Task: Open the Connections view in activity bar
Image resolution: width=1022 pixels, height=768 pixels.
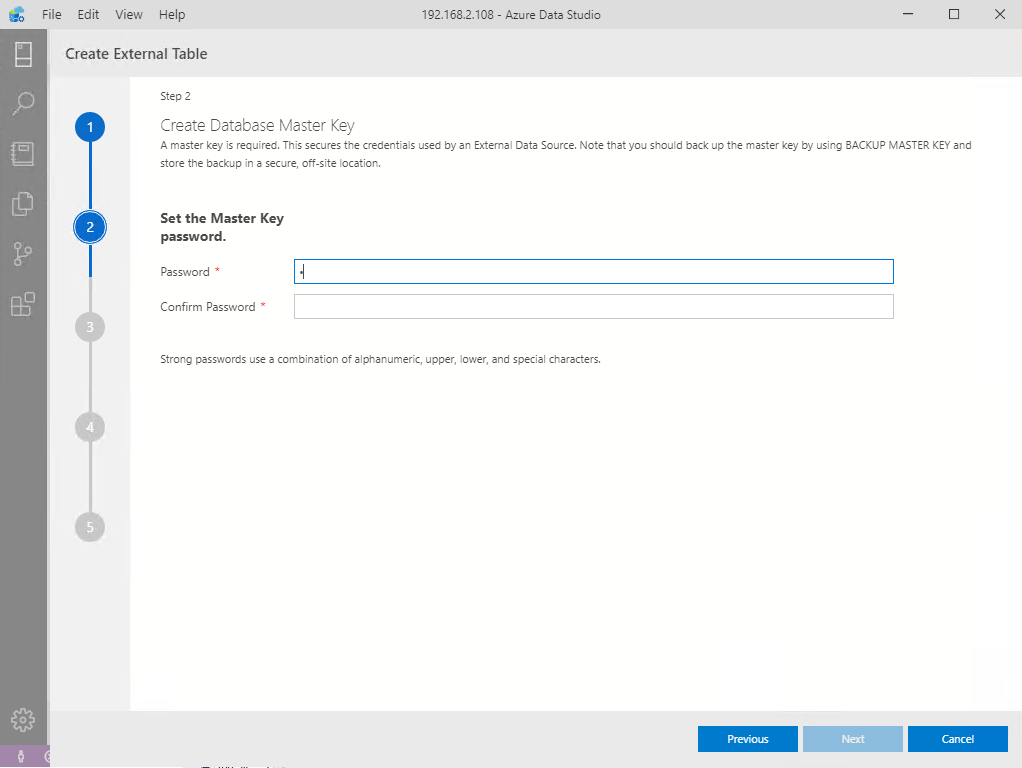Action: coord(23,54)
